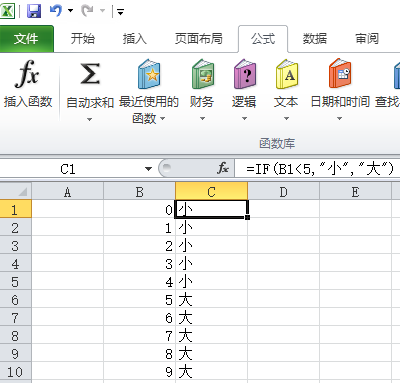Expand the 财务 dropdown arrow

pos(202,119)
